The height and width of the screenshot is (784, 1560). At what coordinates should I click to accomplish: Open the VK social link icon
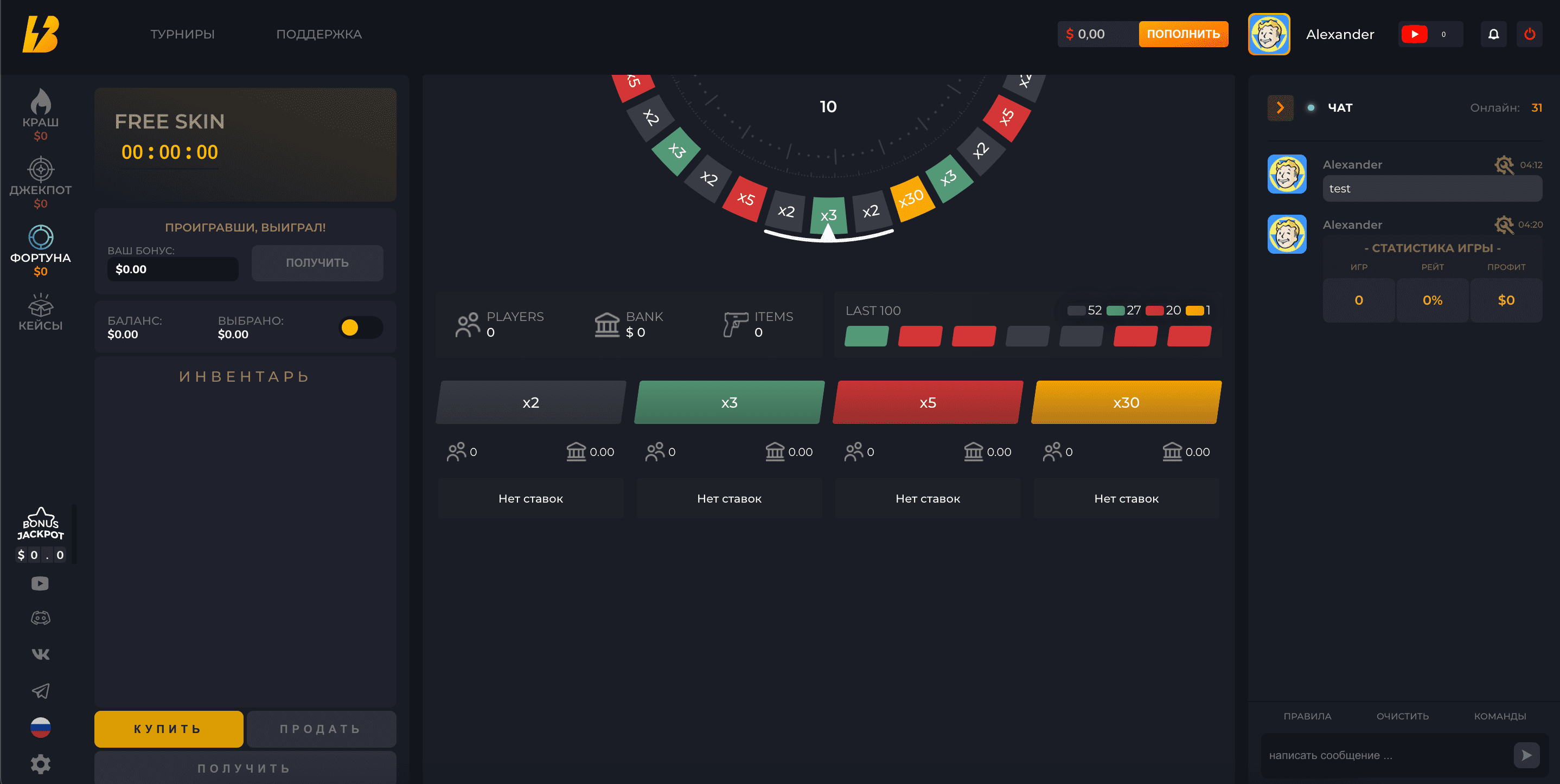pyautogui.click(x=41, y=654)
